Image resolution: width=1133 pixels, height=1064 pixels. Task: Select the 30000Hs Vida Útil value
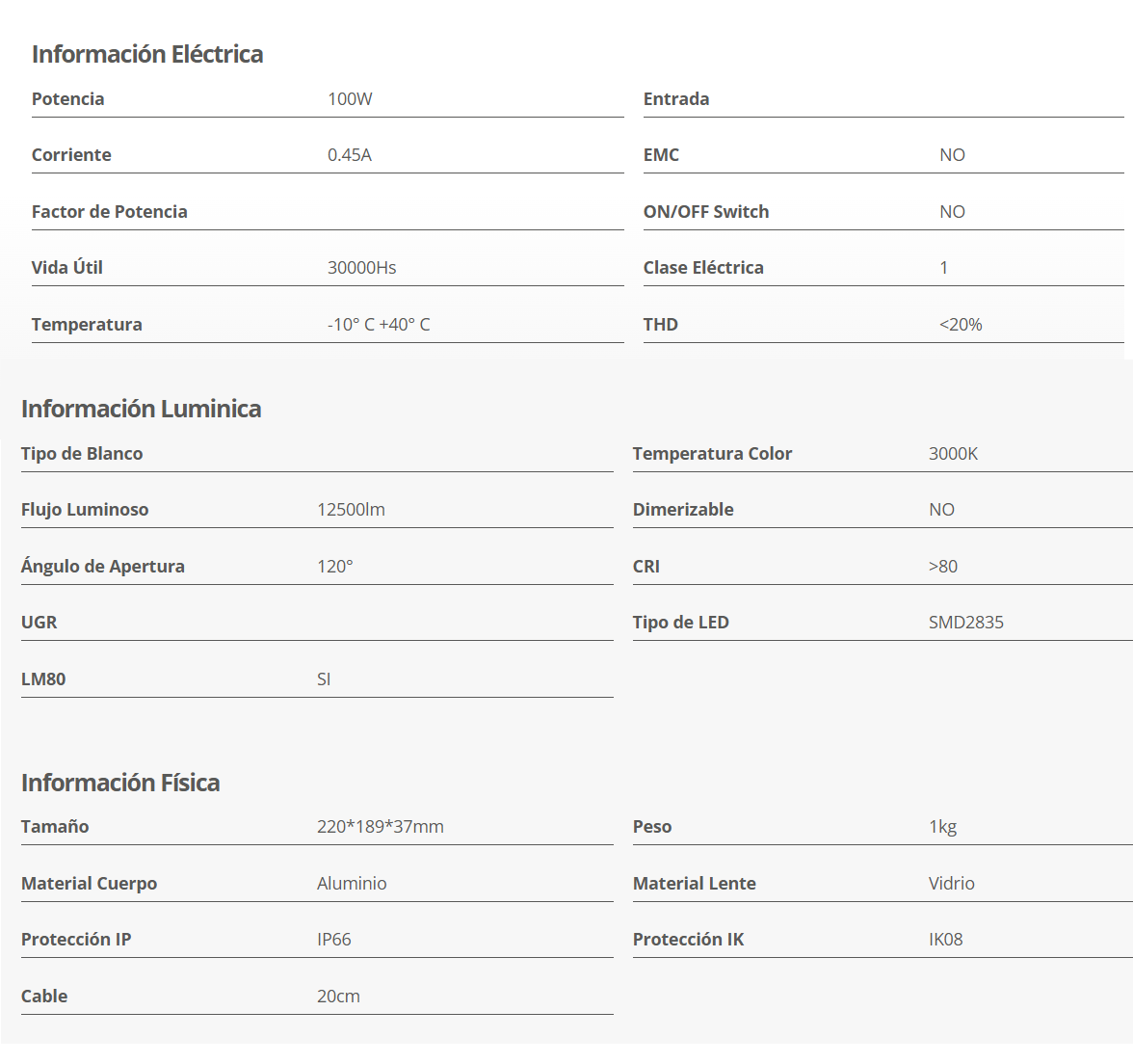[362, 268]
